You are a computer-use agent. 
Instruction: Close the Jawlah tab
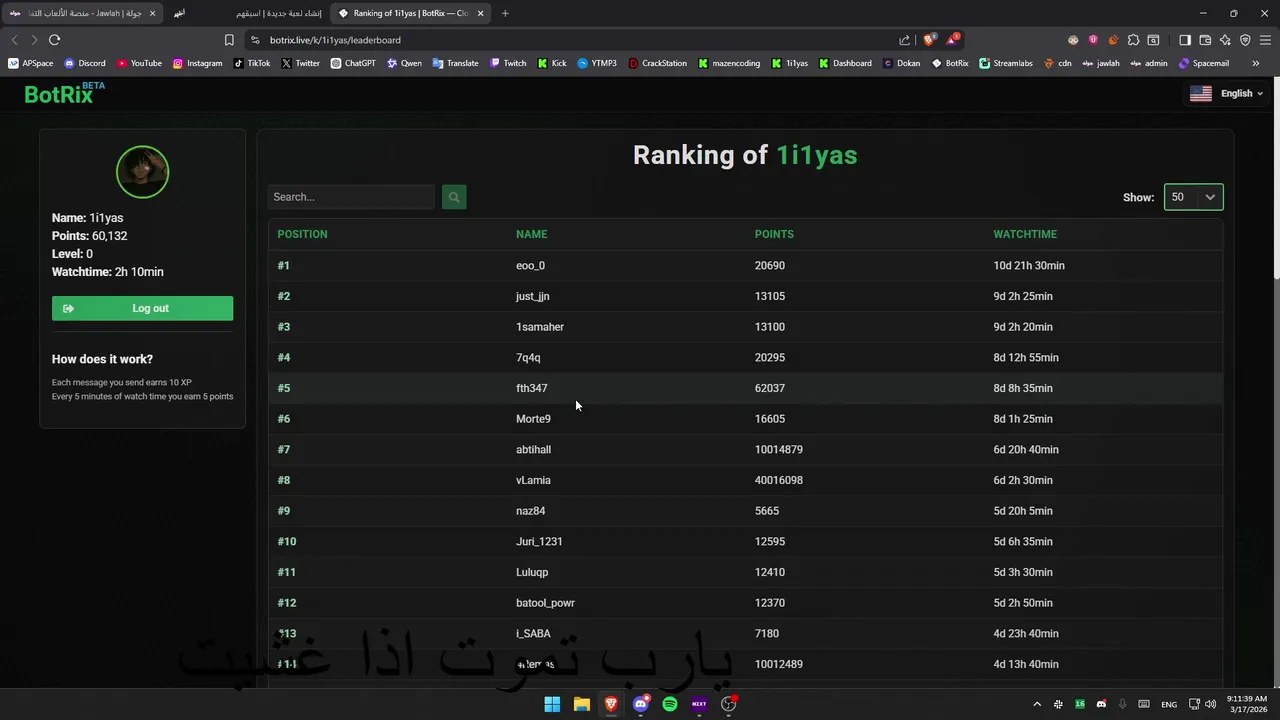[152, 13]
